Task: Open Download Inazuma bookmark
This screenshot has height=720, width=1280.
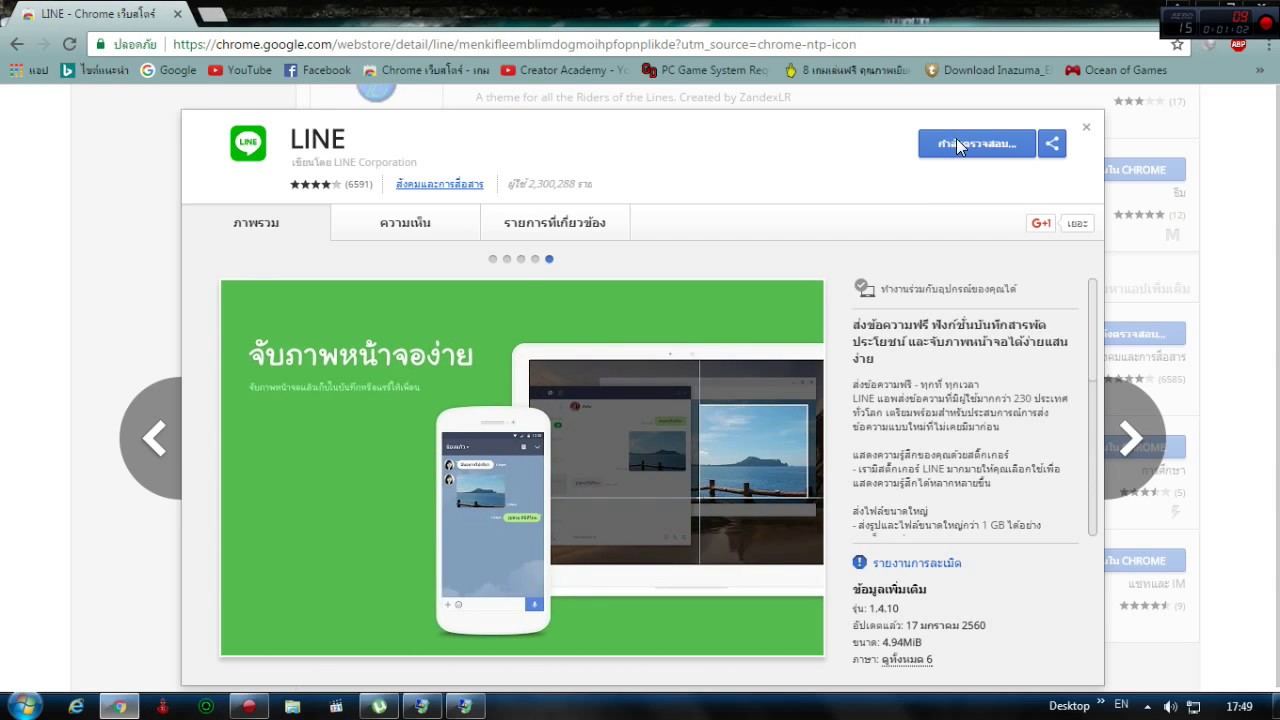Action: point(988,70)
